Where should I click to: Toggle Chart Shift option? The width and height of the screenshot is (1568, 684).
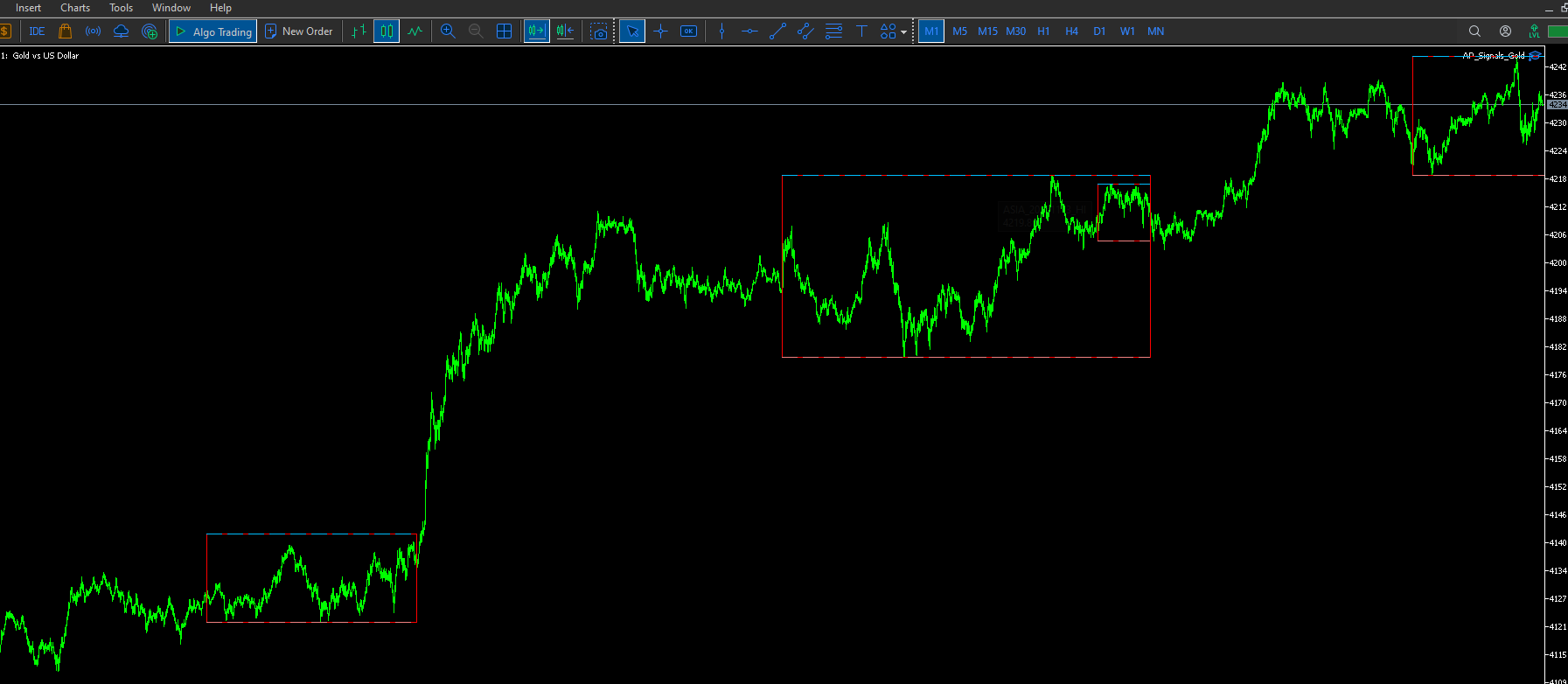pyautogui.click(x=565, y=31)
